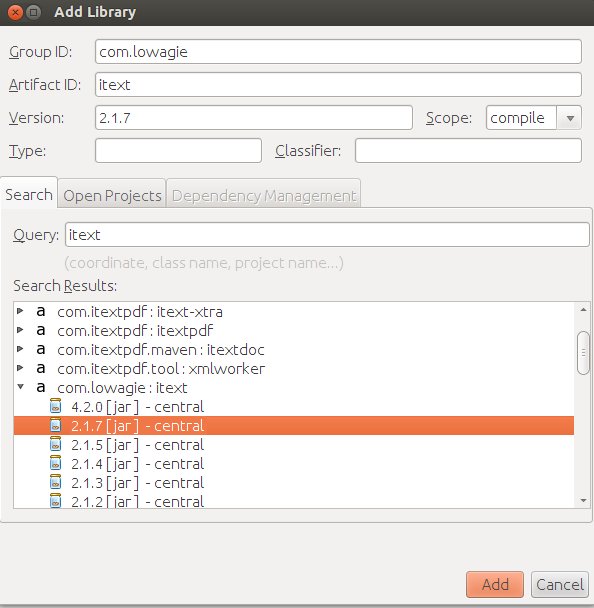Close the Add Library dialog window
Viewport: 594px width, 608px height.
[16, 12]
